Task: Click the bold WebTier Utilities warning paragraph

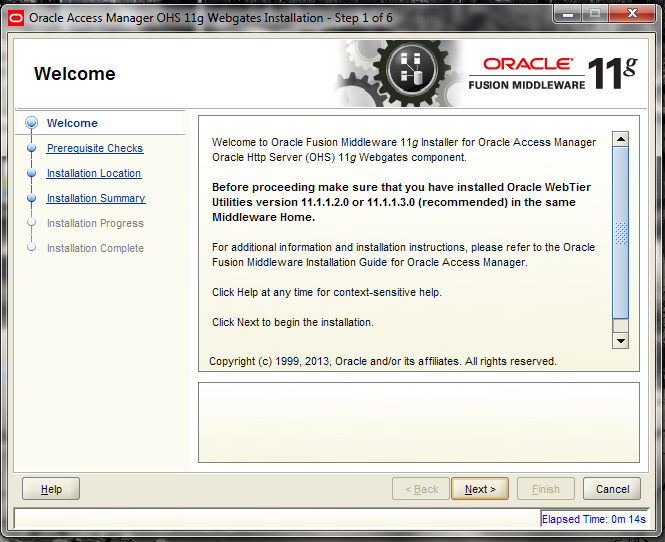Action: tap(401, 202)
